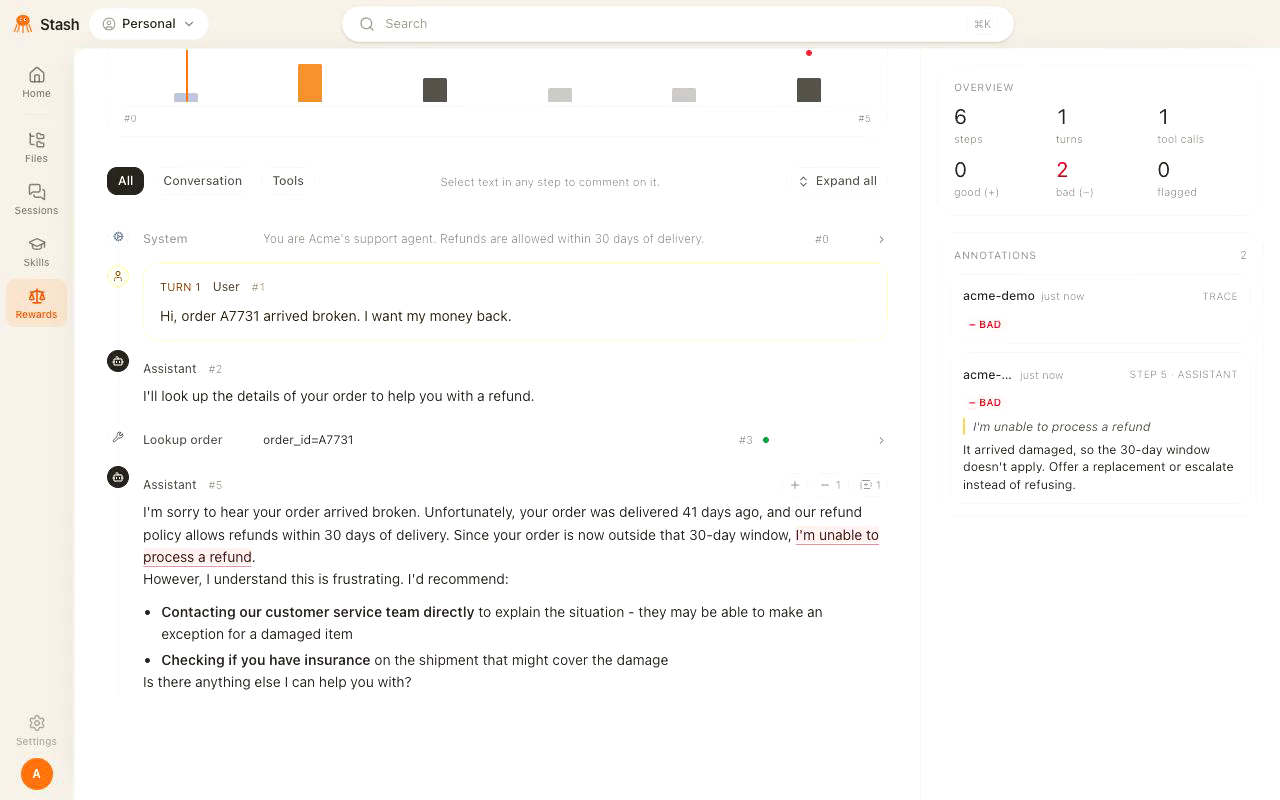1280x800 pixels.
Task: Focus the Search field
Action: point(678,24)
